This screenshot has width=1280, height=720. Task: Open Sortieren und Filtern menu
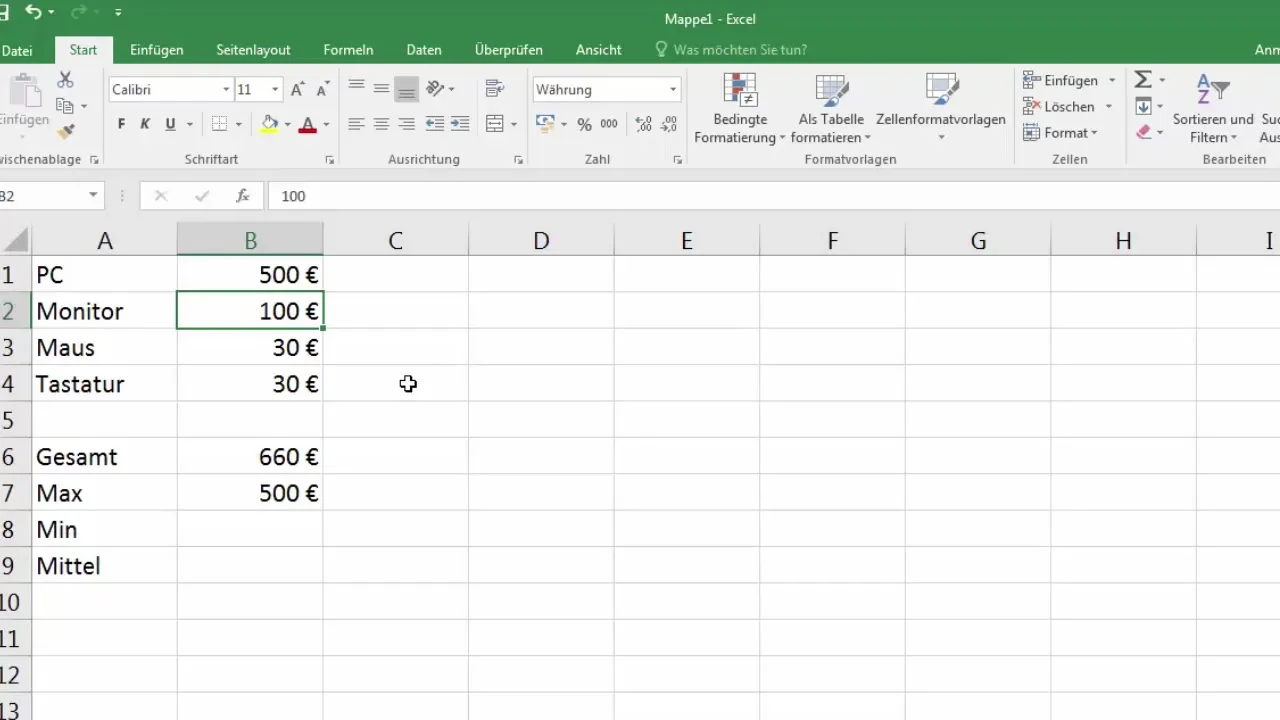pyautogui.click(x=1213, y=108)
